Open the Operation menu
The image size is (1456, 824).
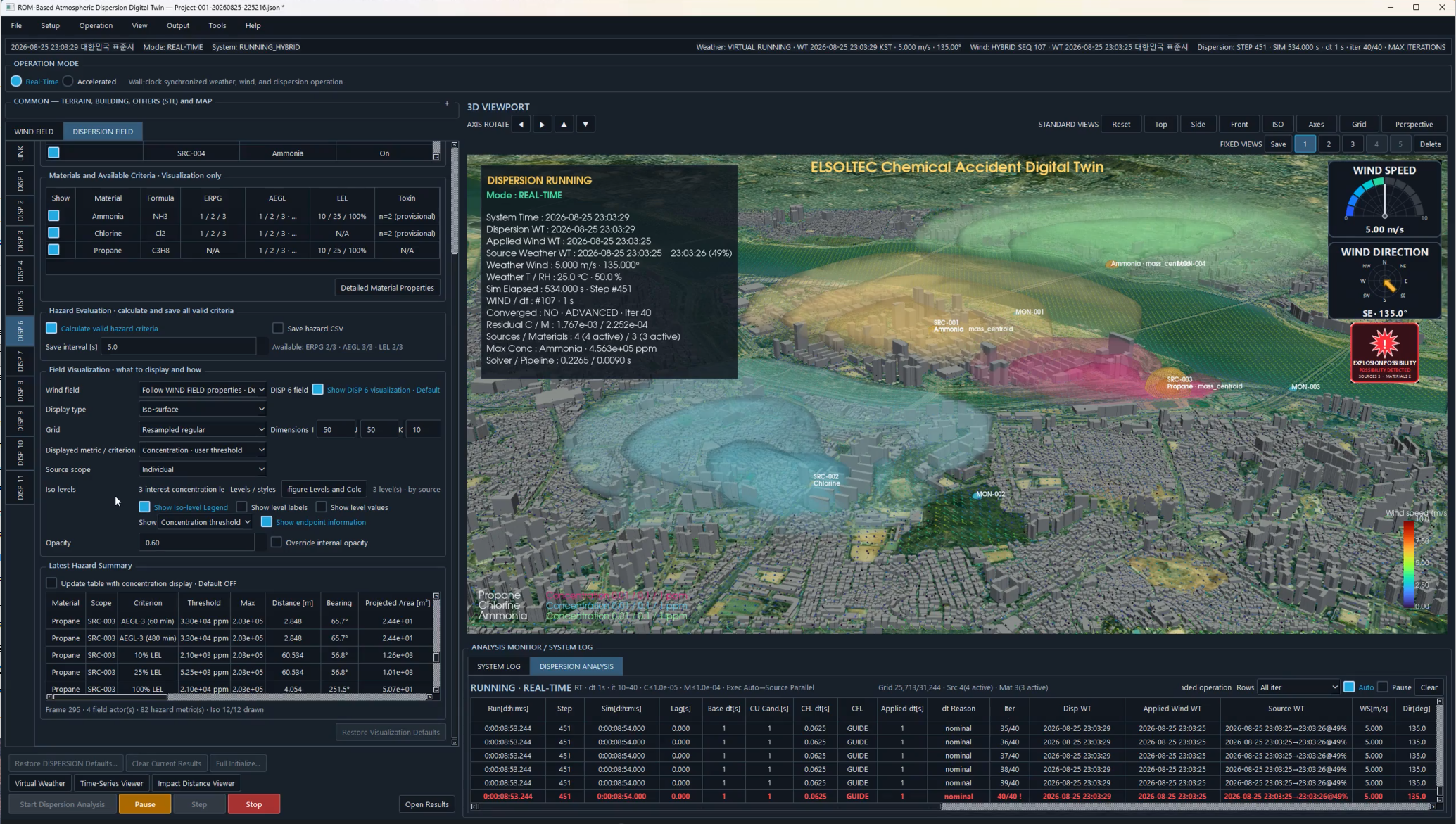click(x=96, y=25)
